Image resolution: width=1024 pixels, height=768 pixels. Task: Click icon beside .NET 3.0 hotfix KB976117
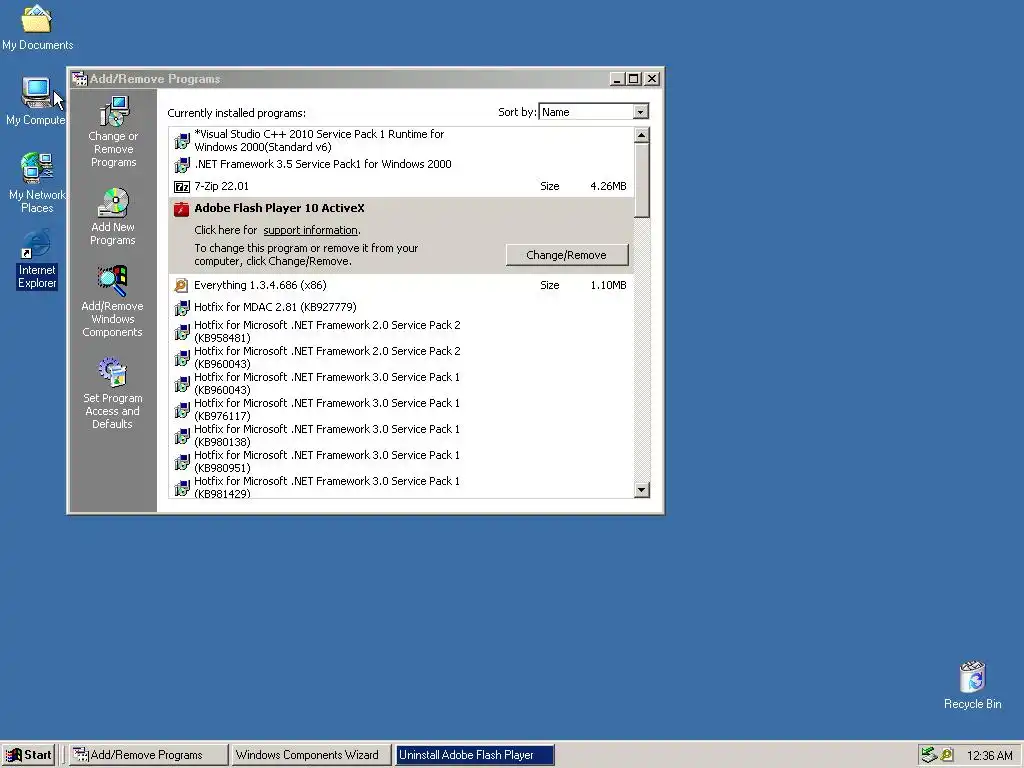click(182, 410)
